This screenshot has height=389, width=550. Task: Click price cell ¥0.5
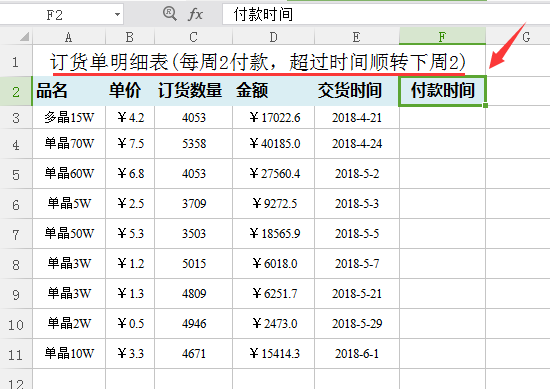130,323
